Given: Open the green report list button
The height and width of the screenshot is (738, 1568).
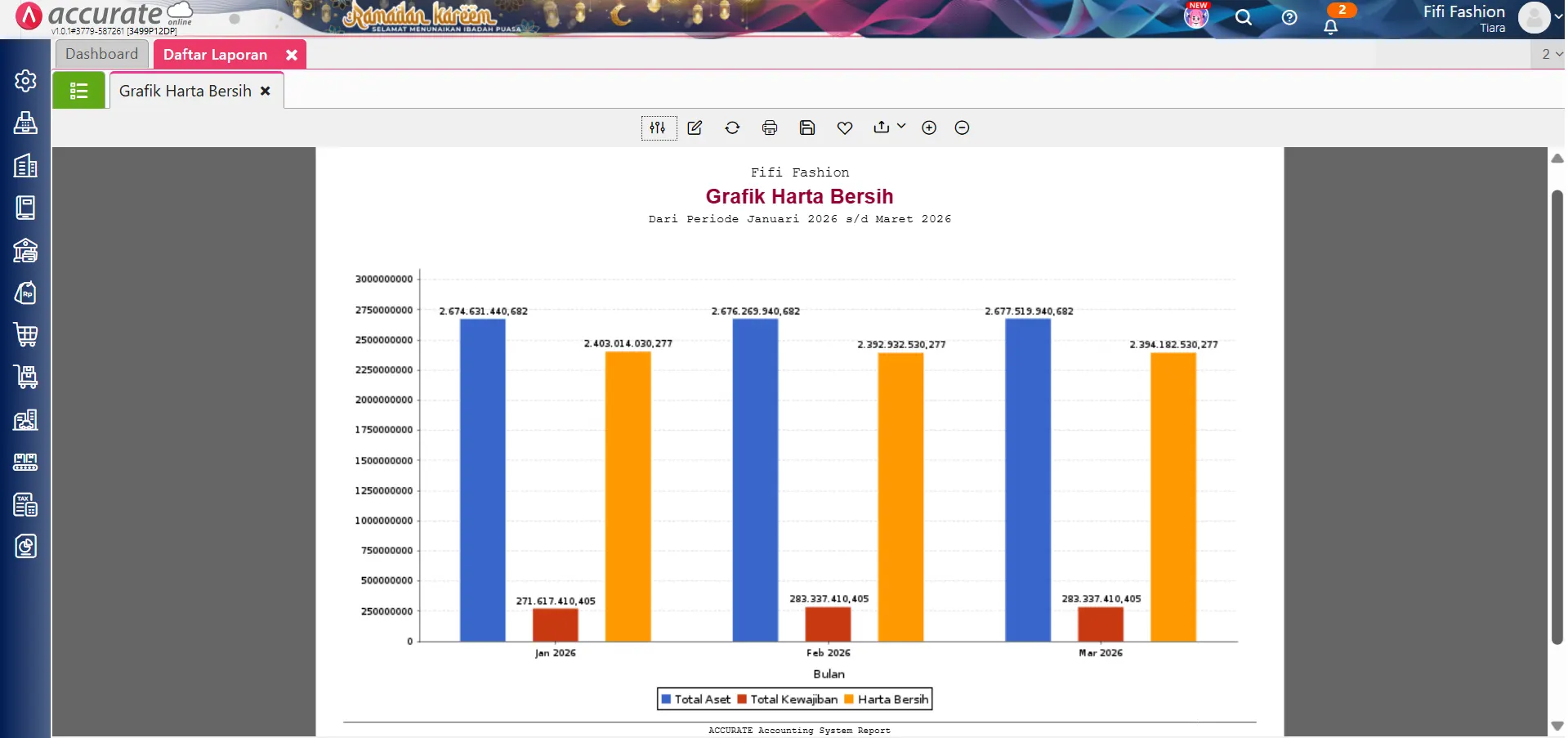Looking at the screenshot, I should tap(78, 90).
